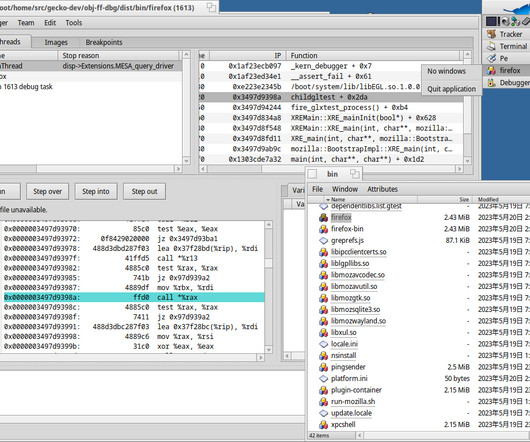Screen dimensions: 530x442
Task: Click the firefox file icon in bin window
Action: (323, 217)
